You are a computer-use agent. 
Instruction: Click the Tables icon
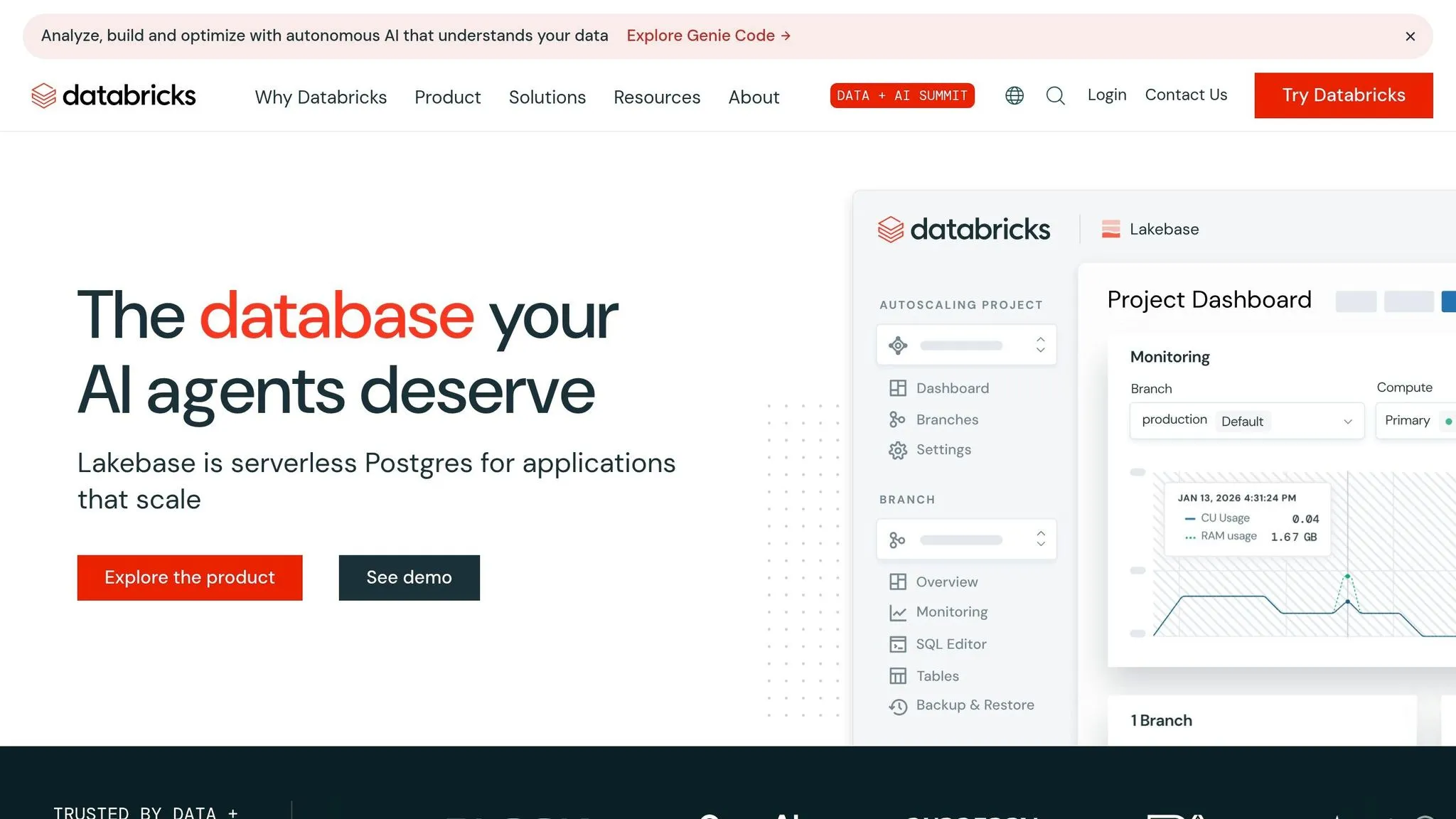tap(898, 676)
